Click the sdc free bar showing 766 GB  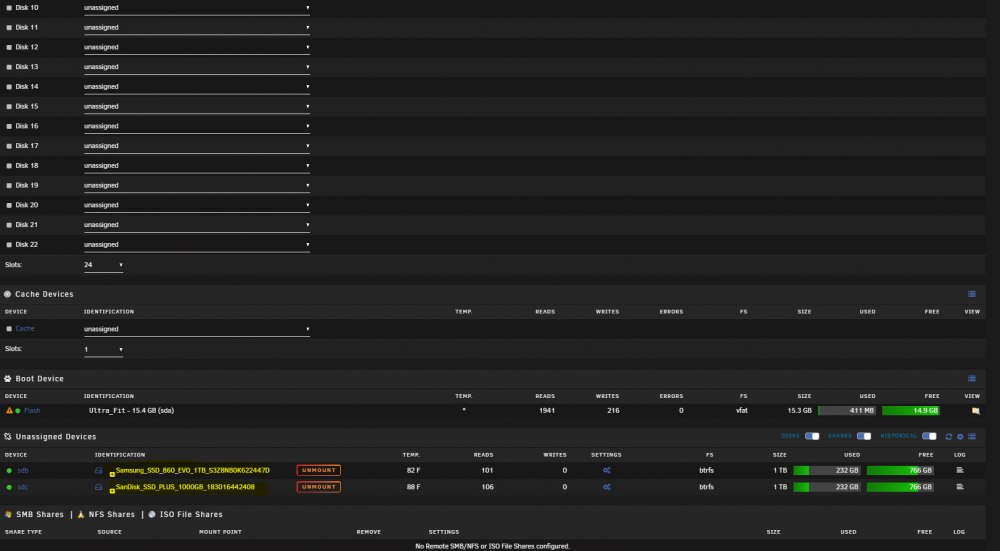point(900,487)
